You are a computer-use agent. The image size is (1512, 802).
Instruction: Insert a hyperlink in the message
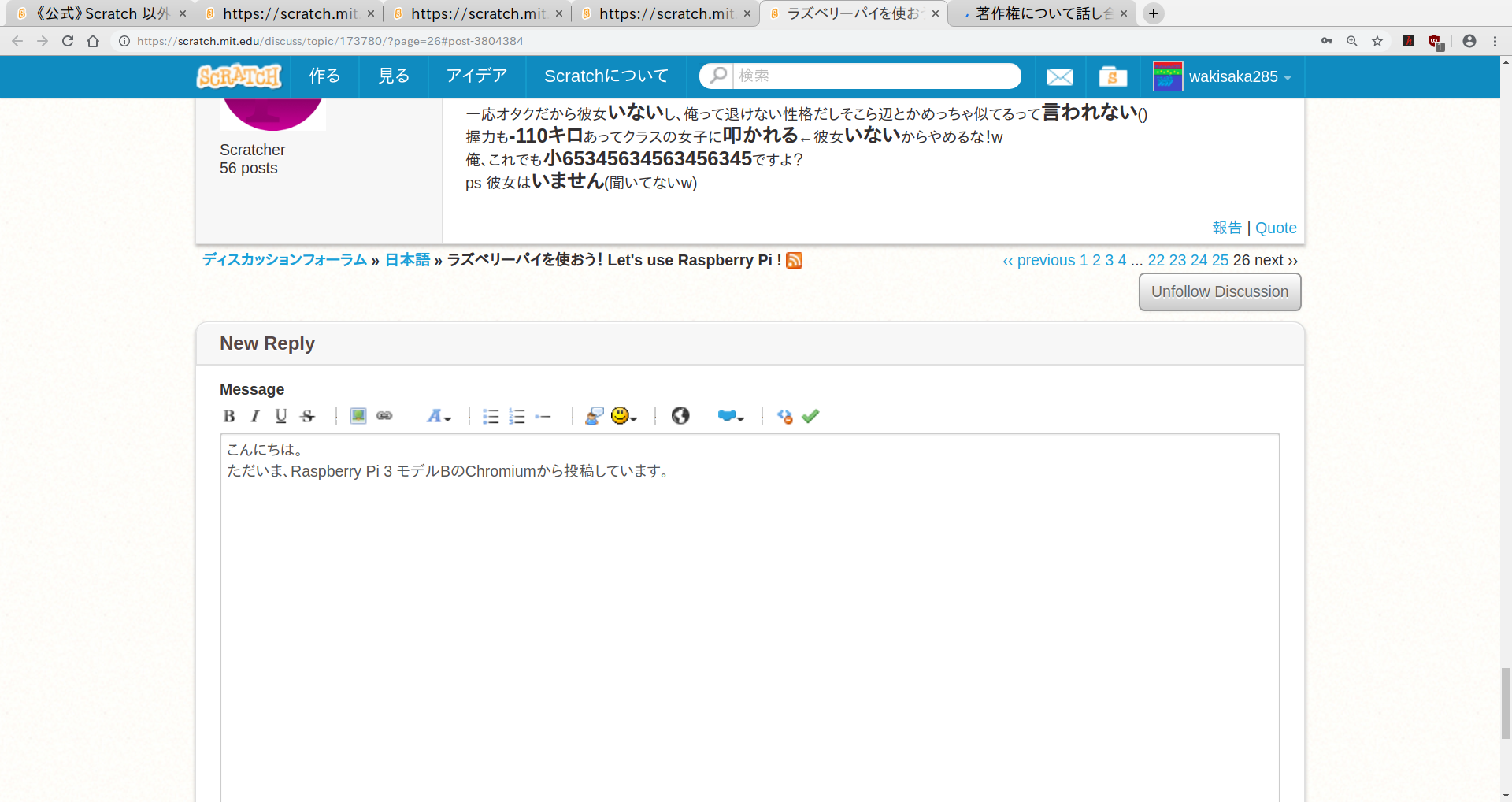point(384,416)
